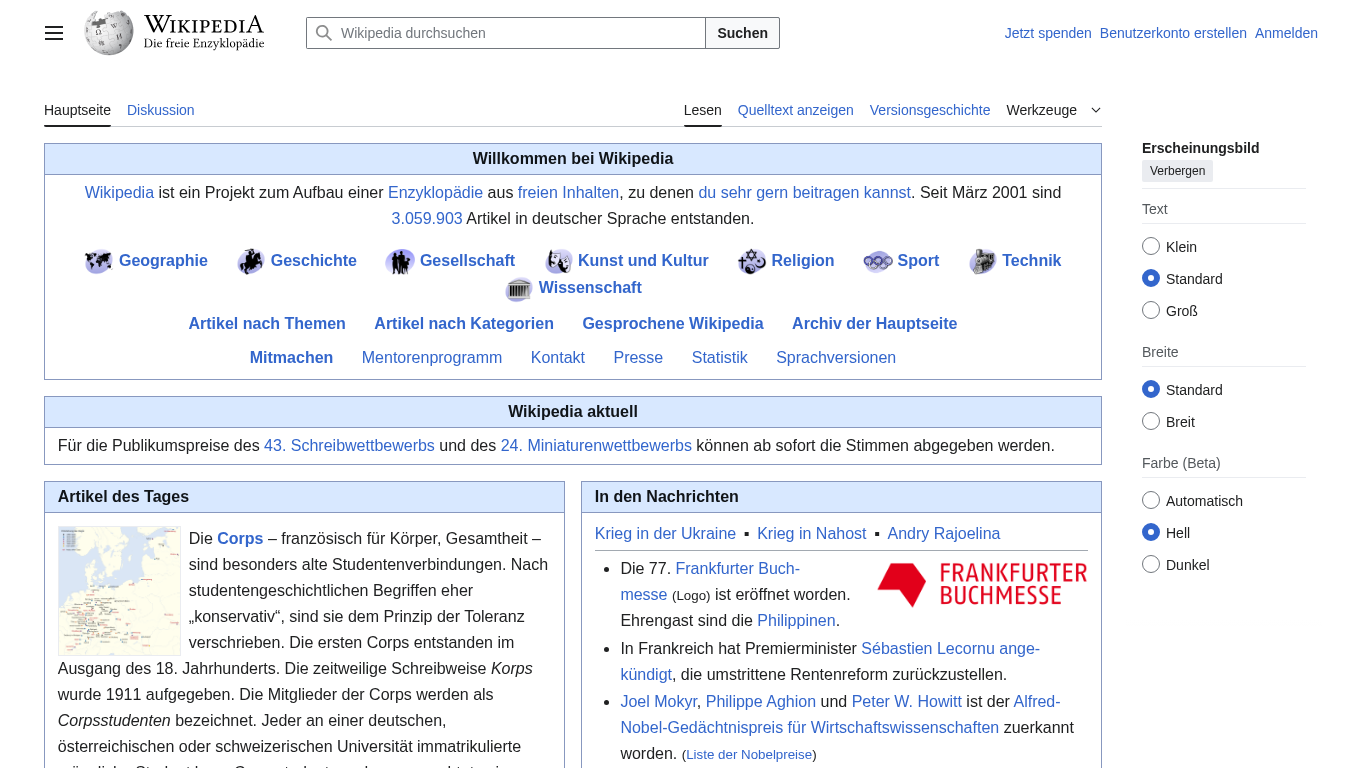This screenshot has height=768, width=1366.
Task: Click the Geographie portal text link
Action: [x=163, y=260]
